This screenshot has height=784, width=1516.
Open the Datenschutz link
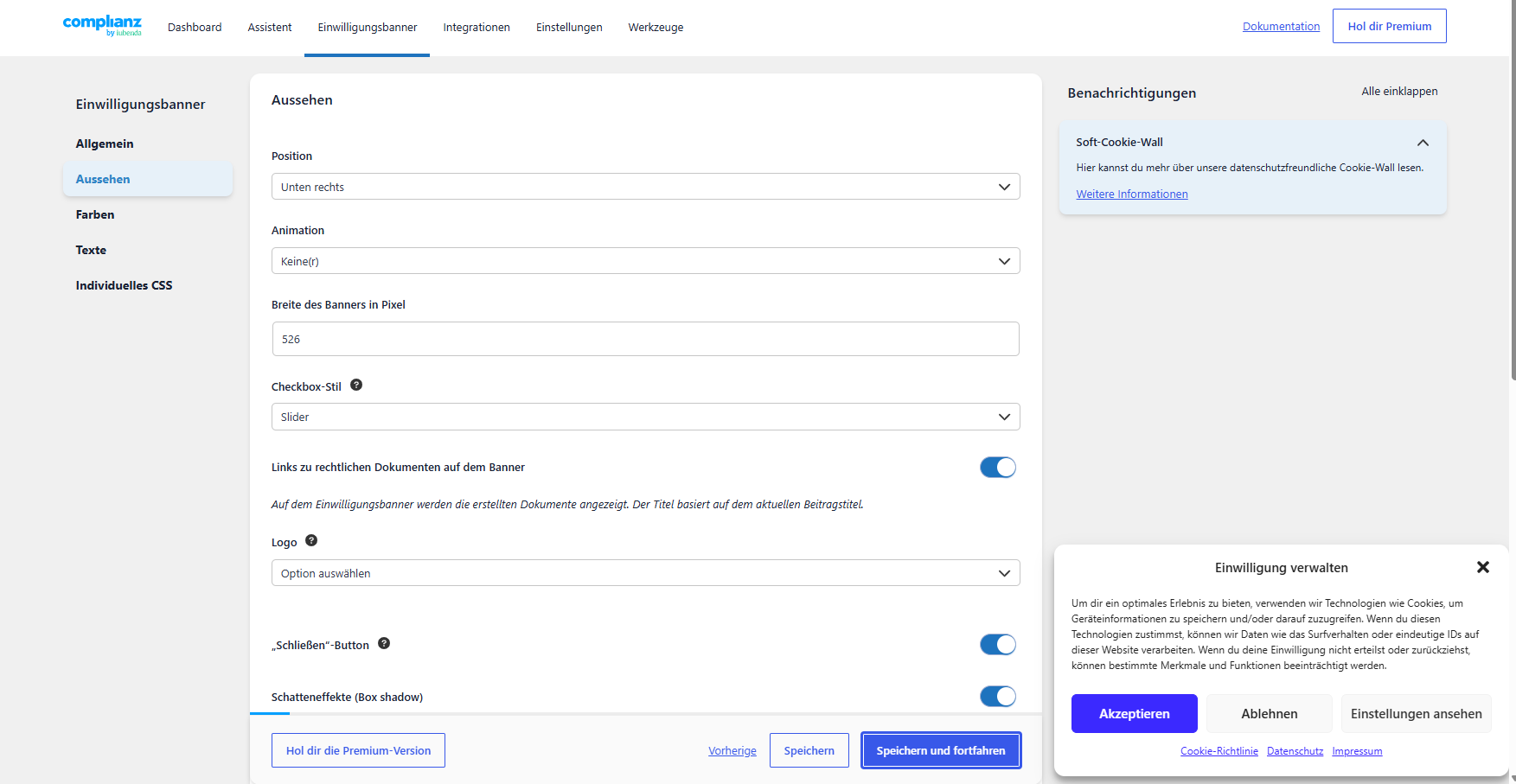(x=1295, y=751)
